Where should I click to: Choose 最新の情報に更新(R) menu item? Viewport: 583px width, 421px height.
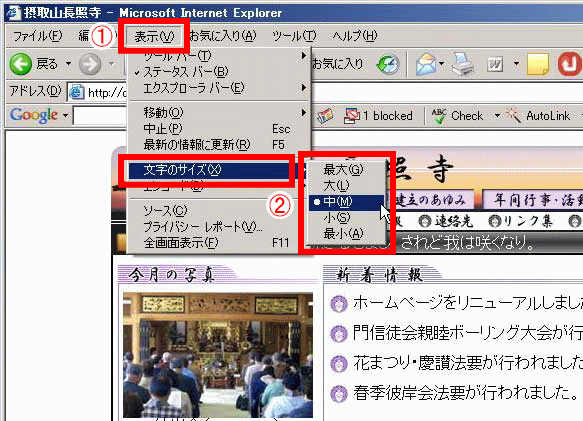(x=219, y=145)
